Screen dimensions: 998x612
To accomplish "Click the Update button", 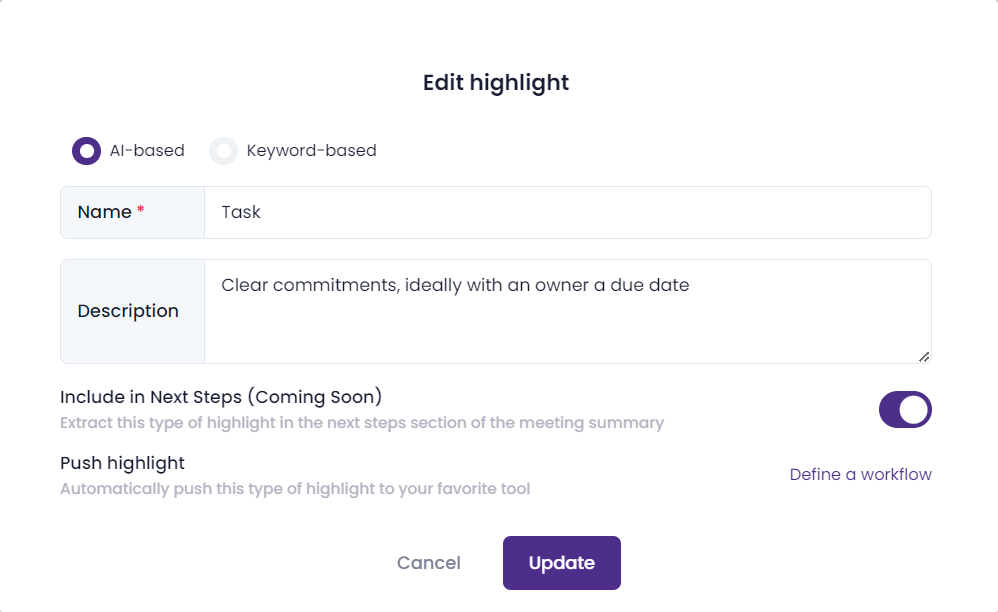I will point(561,563).
